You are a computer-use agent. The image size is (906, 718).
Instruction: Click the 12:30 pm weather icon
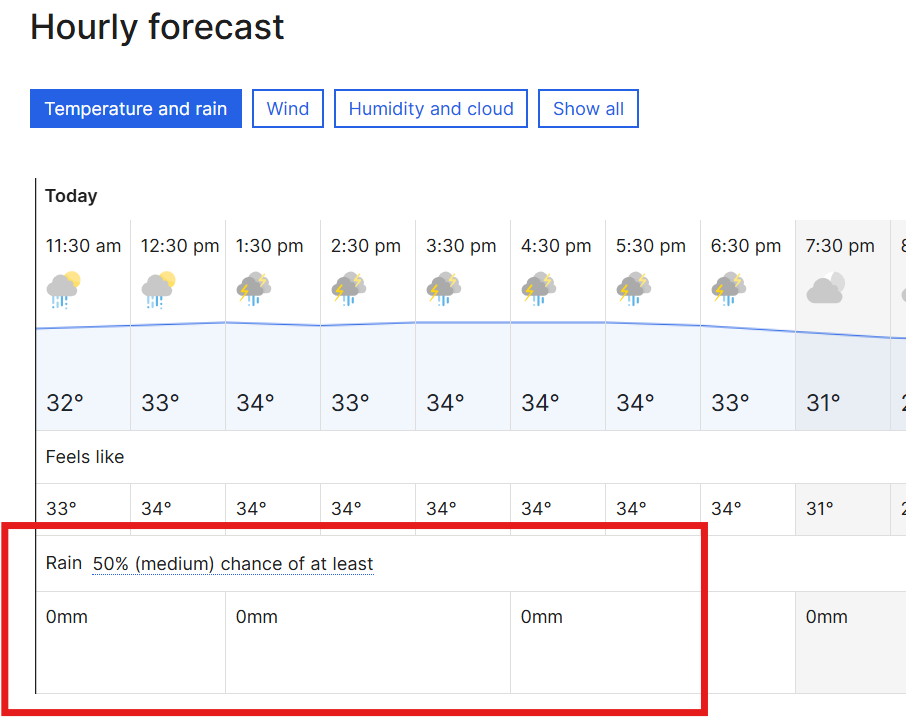click(158, 290)
